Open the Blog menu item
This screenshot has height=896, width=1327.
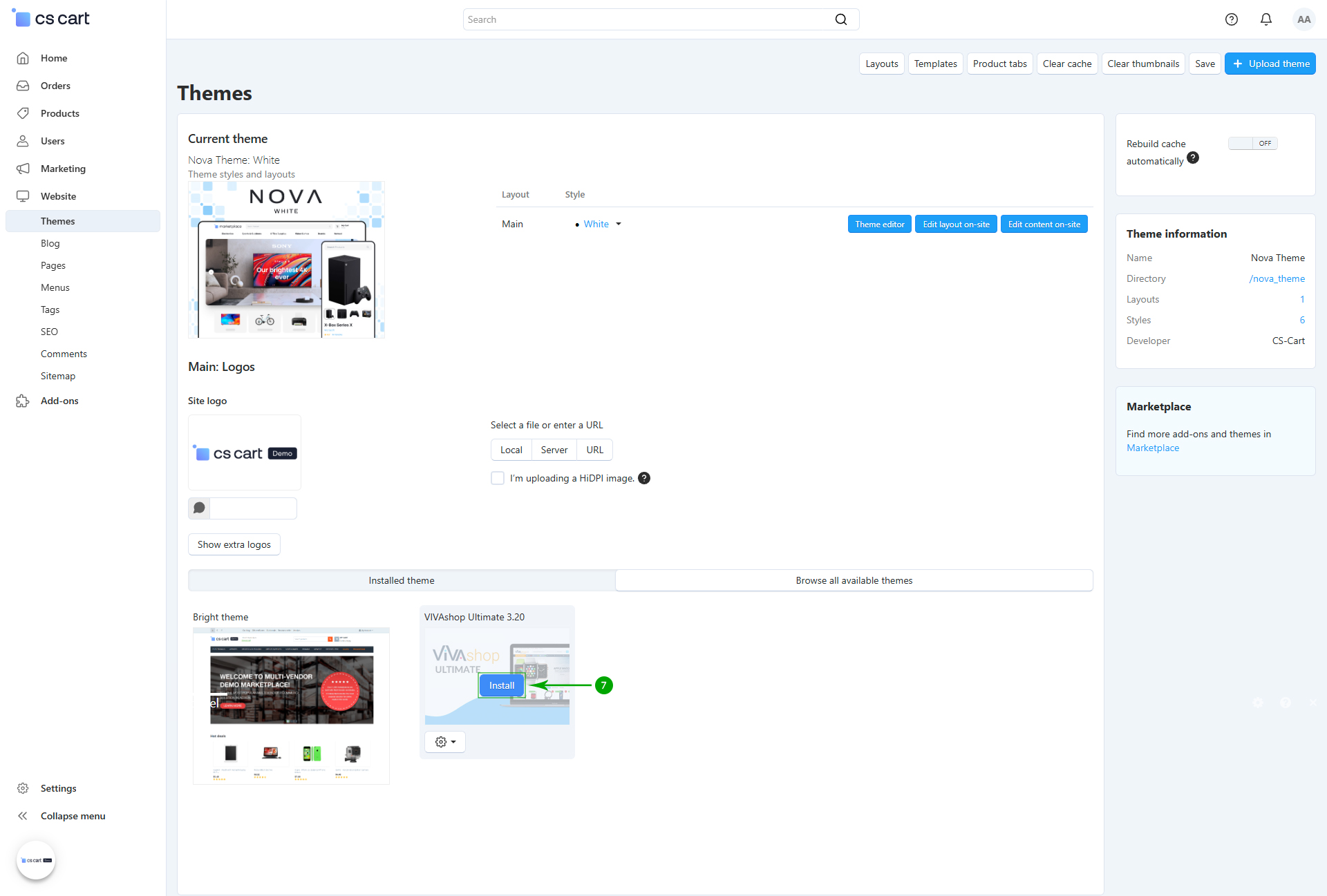(50, 243)
